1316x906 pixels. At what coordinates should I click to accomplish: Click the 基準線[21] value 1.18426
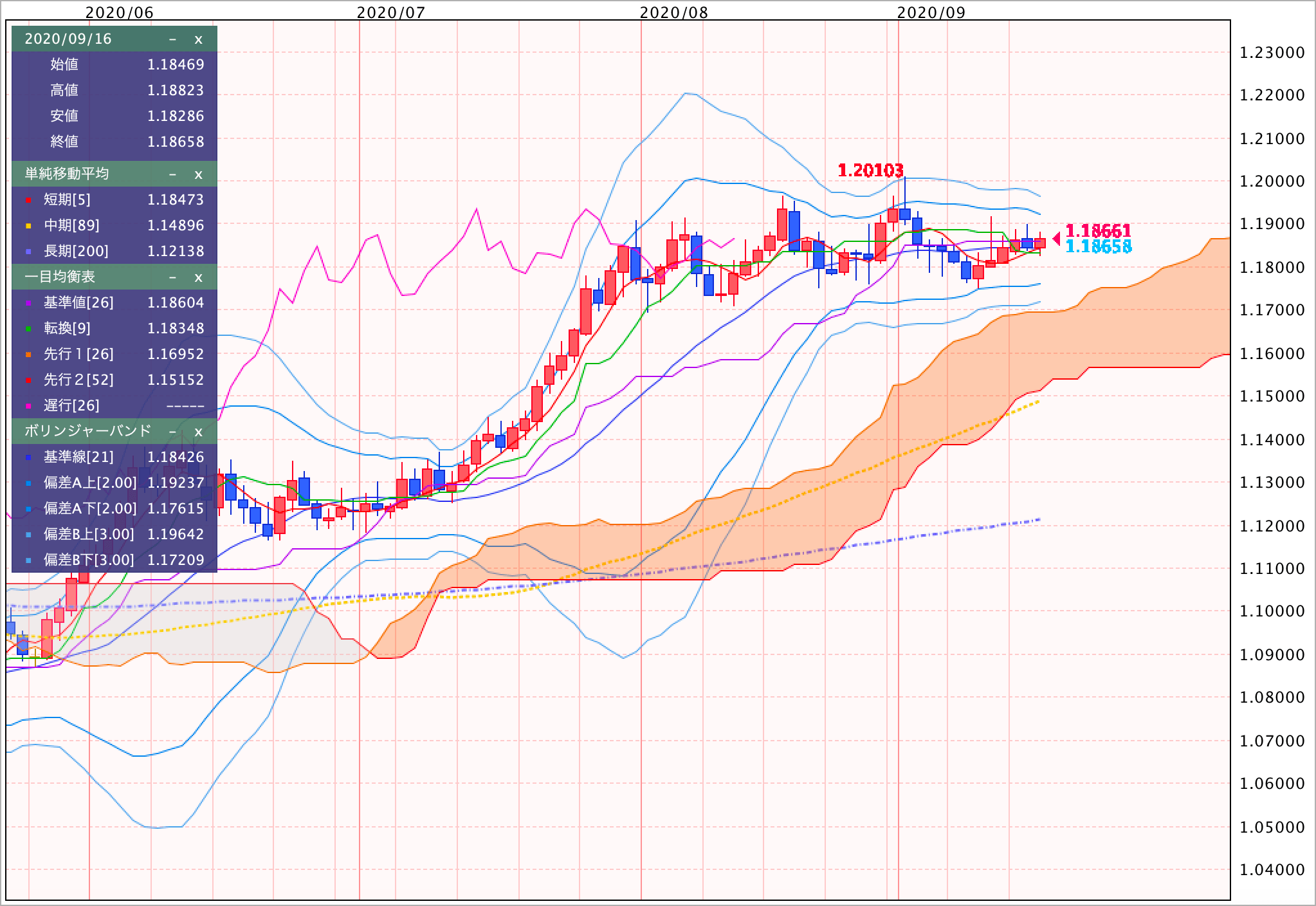click(176, 457)
